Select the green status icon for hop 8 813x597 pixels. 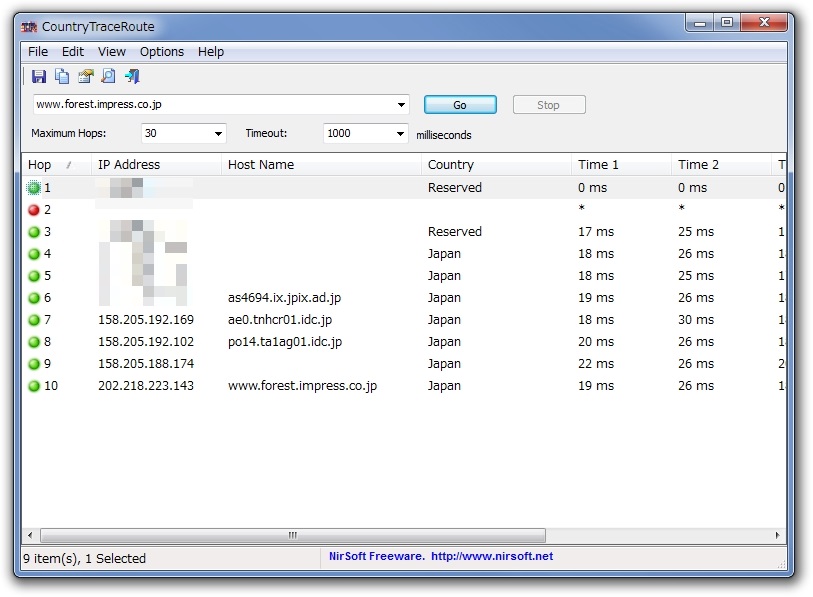[x=34, y=342]
